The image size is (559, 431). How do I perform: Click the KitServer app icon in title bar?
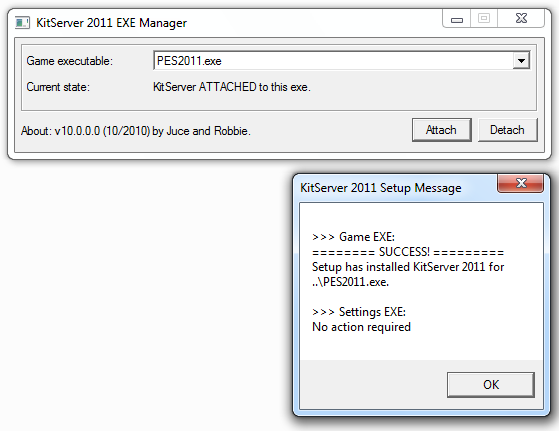point(22,23)
